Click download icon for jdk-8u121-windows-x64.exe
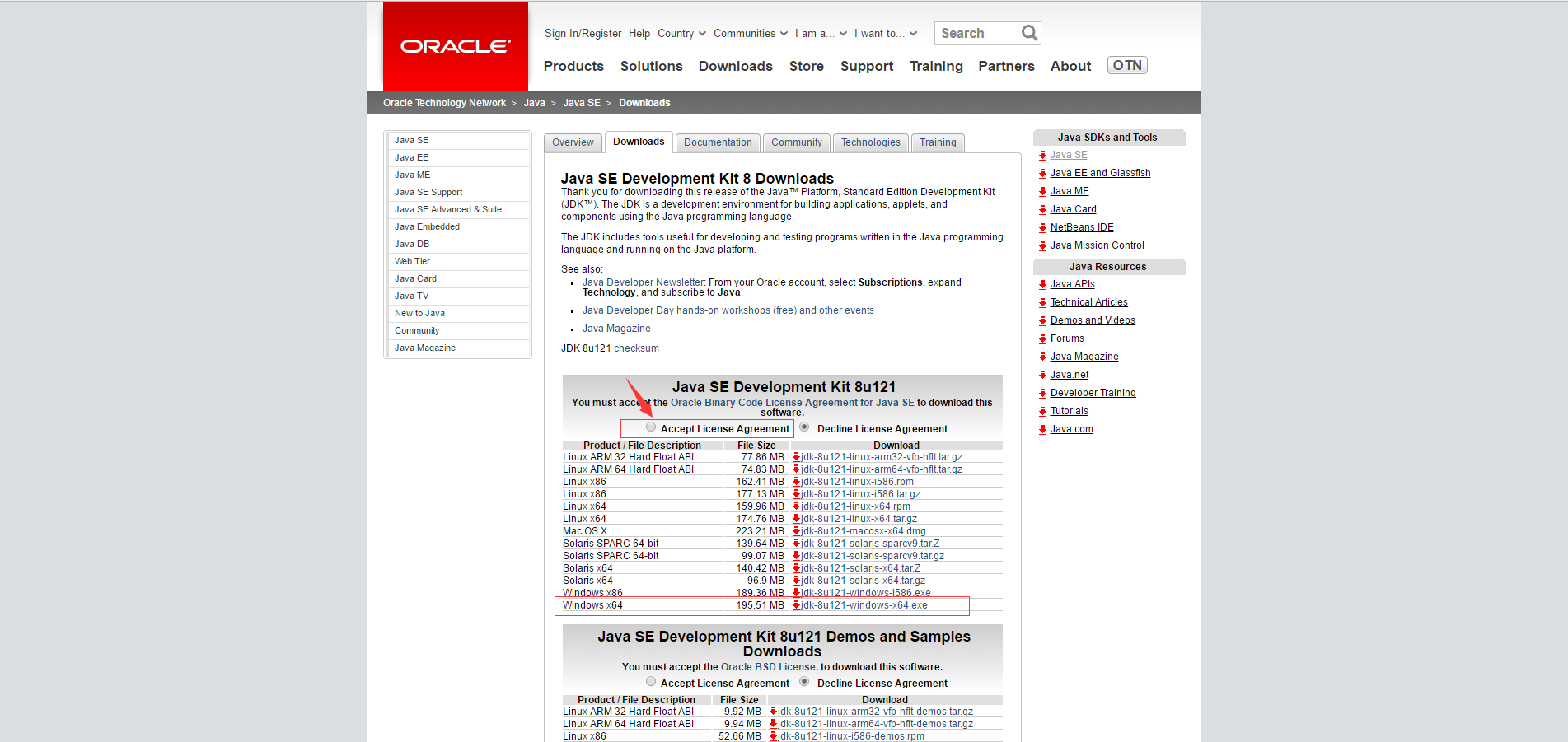The image size is (1568, 742). coord(797,605)
